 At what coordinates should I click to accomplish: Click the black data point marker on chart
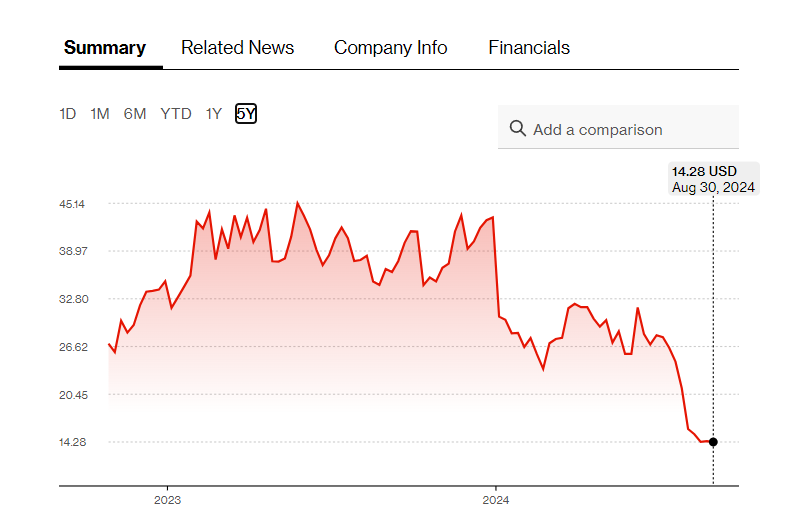713,442
